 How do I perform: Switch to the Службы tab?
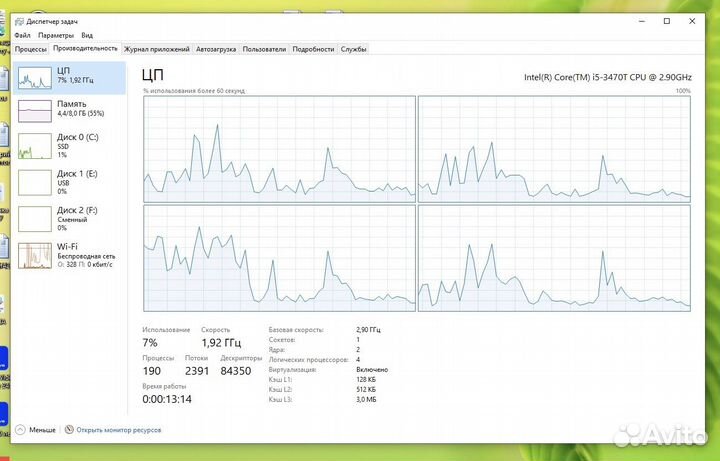pos(354,49)
